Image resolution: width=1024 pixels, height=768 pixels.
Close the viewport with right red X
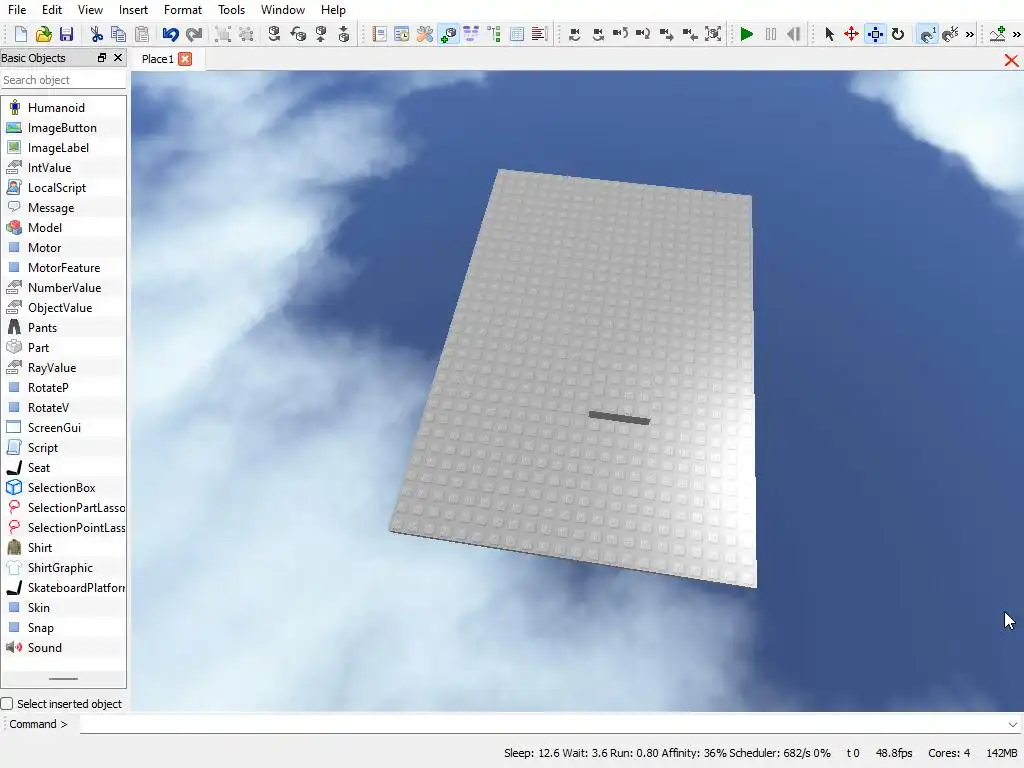coord(1011,61)
